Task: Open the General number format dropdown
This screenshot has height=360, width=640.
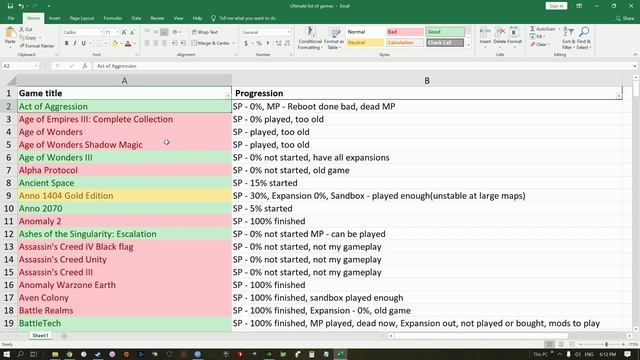Action: (x=289, y=32)
